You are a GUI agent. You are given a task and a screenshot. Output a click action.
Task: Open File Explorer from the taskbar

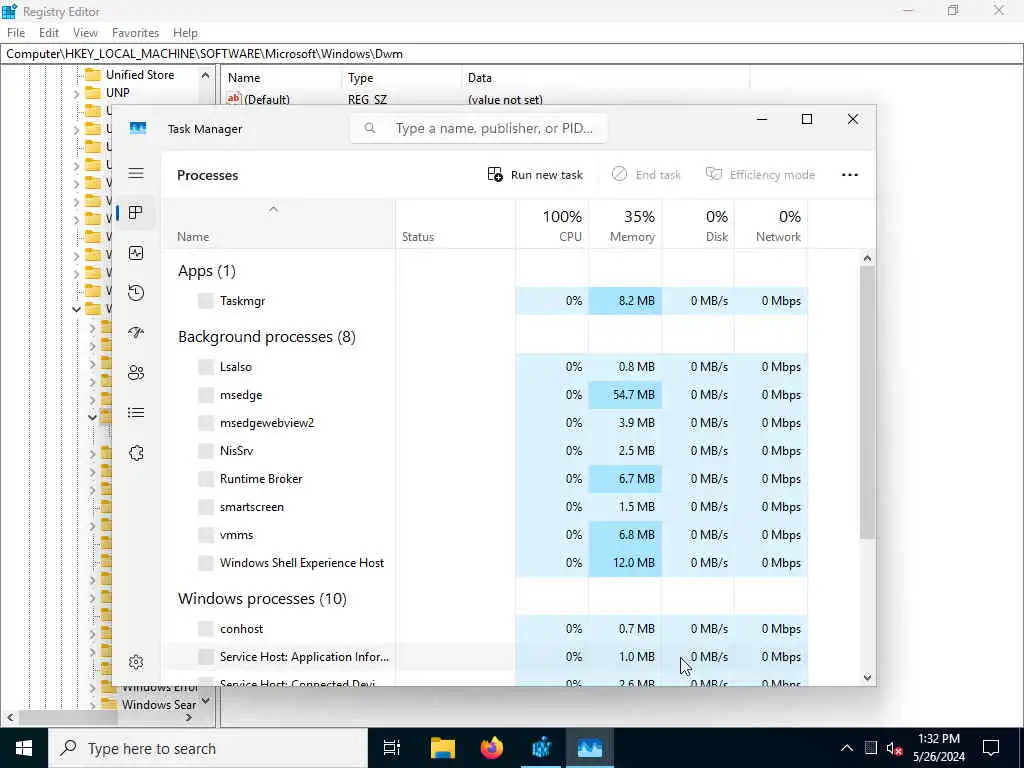[x=443, y=748]
